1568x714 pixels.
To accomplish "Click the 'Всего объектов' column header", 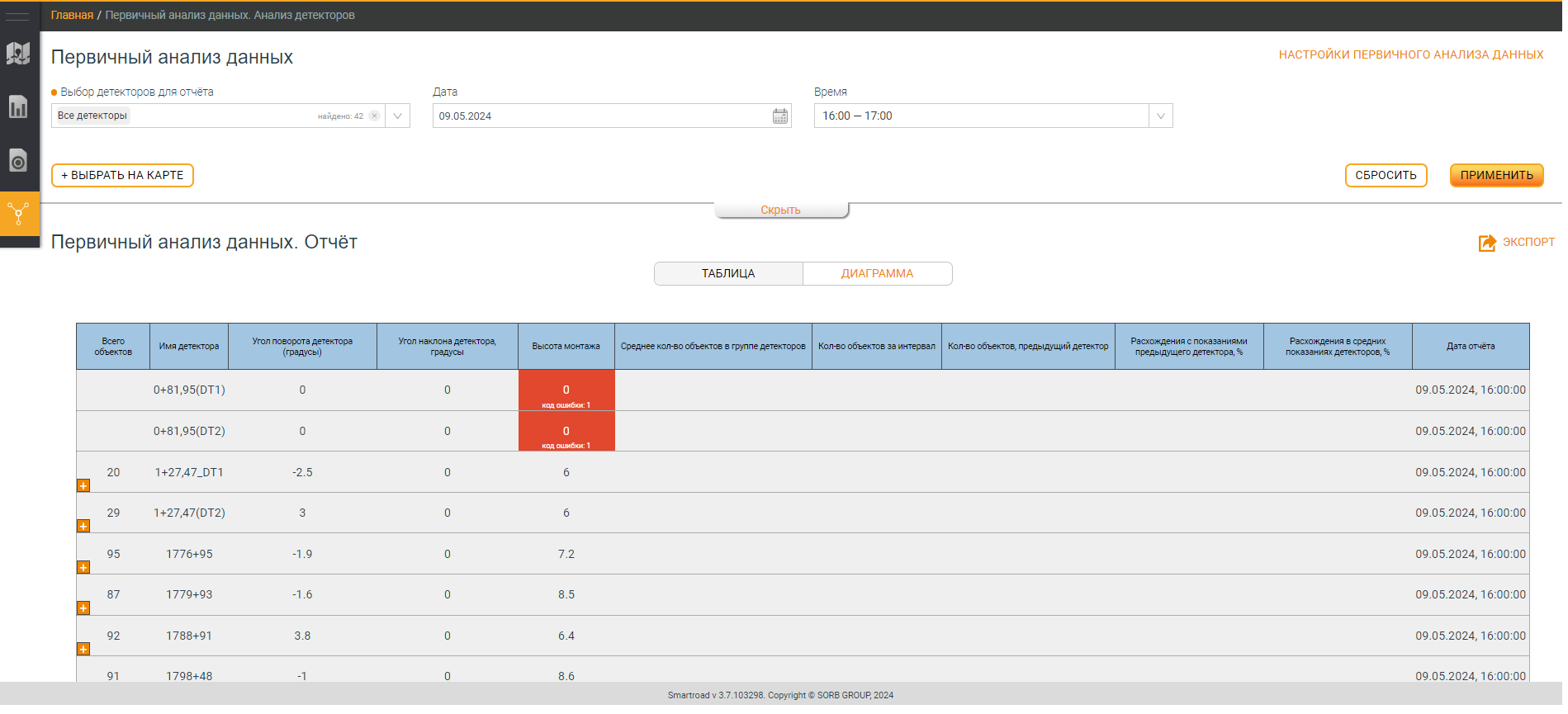I will point(113,347).
